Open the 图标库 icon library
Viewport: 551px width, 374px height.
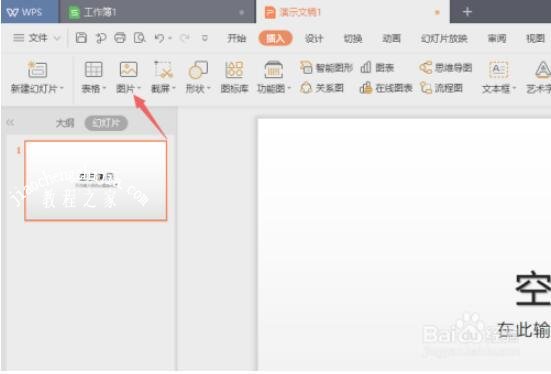234,77
